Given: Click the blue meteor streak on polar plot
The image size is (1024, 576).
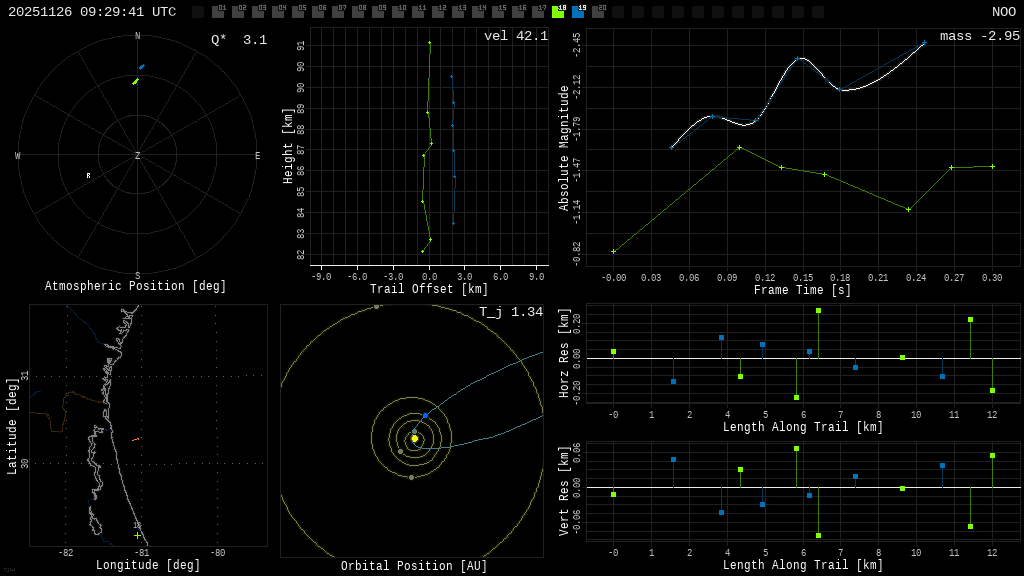Looking at the screenshot, I should 142,67.
